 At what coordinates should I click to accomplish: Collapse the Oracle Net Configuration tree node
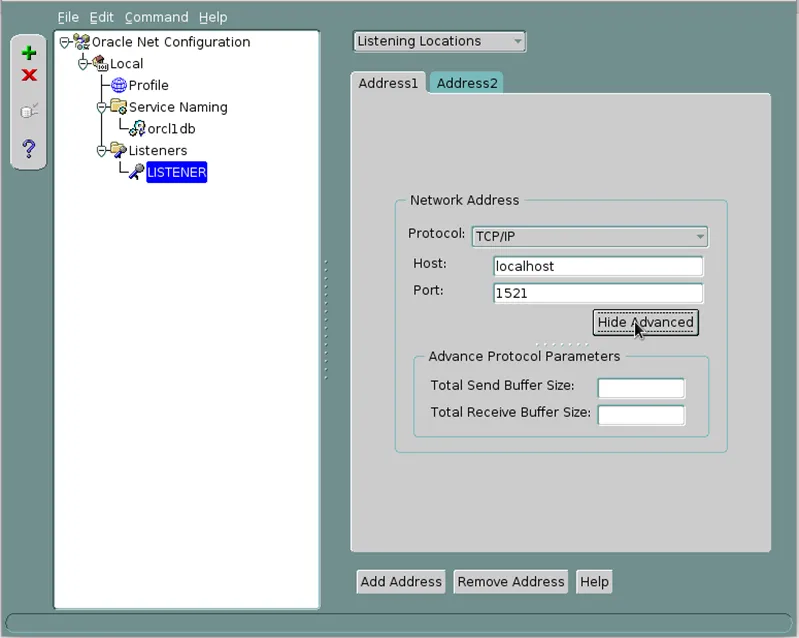(64, 42)
